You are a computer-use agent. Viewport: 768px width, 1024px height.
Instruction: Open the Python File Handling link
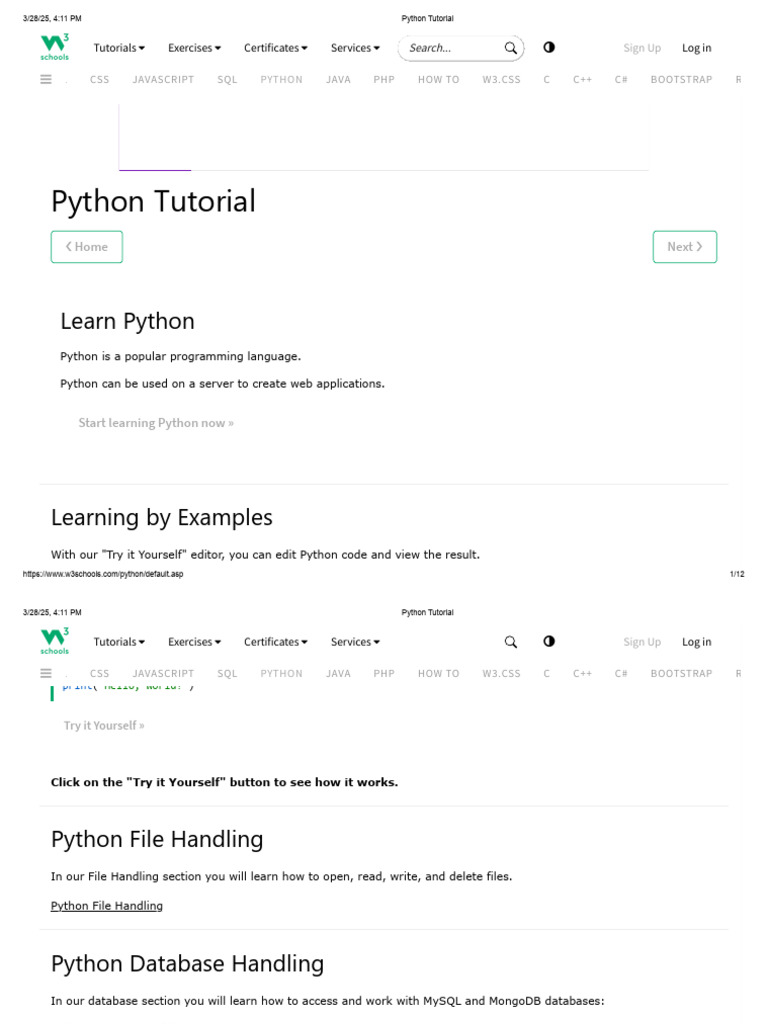(107, 906)
